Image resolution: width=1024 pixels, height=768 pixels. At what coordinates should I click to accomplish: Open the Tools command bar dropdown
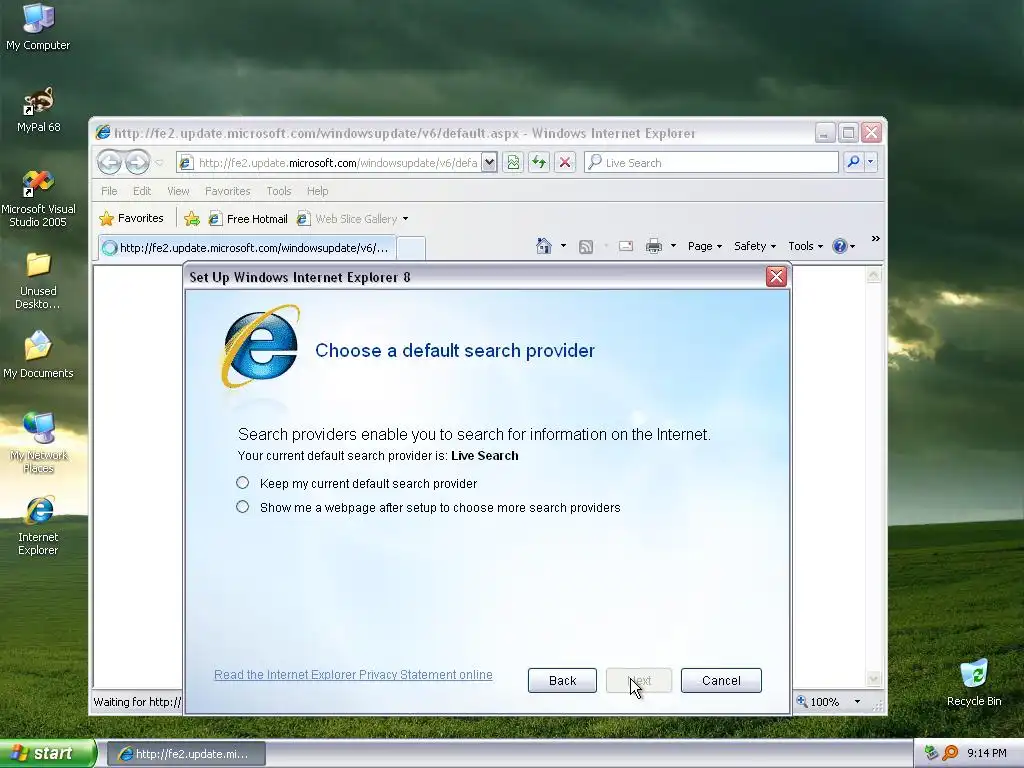pyautogui.click(x=805, y=246)
